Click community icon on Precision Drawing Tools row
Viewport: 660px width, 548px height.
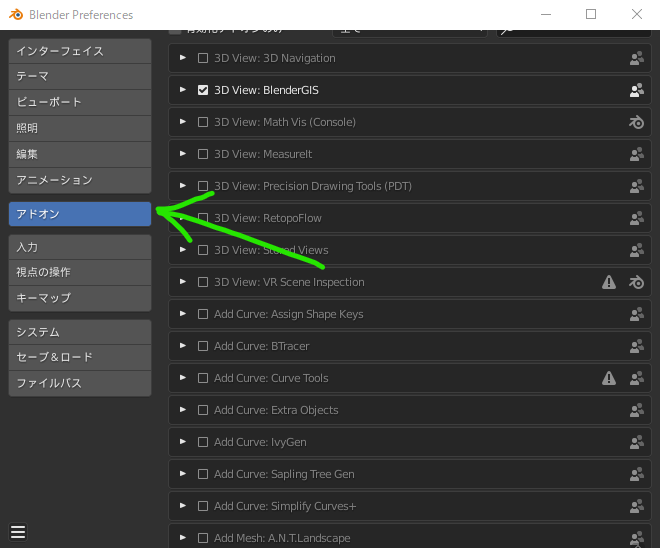[636, 186]
